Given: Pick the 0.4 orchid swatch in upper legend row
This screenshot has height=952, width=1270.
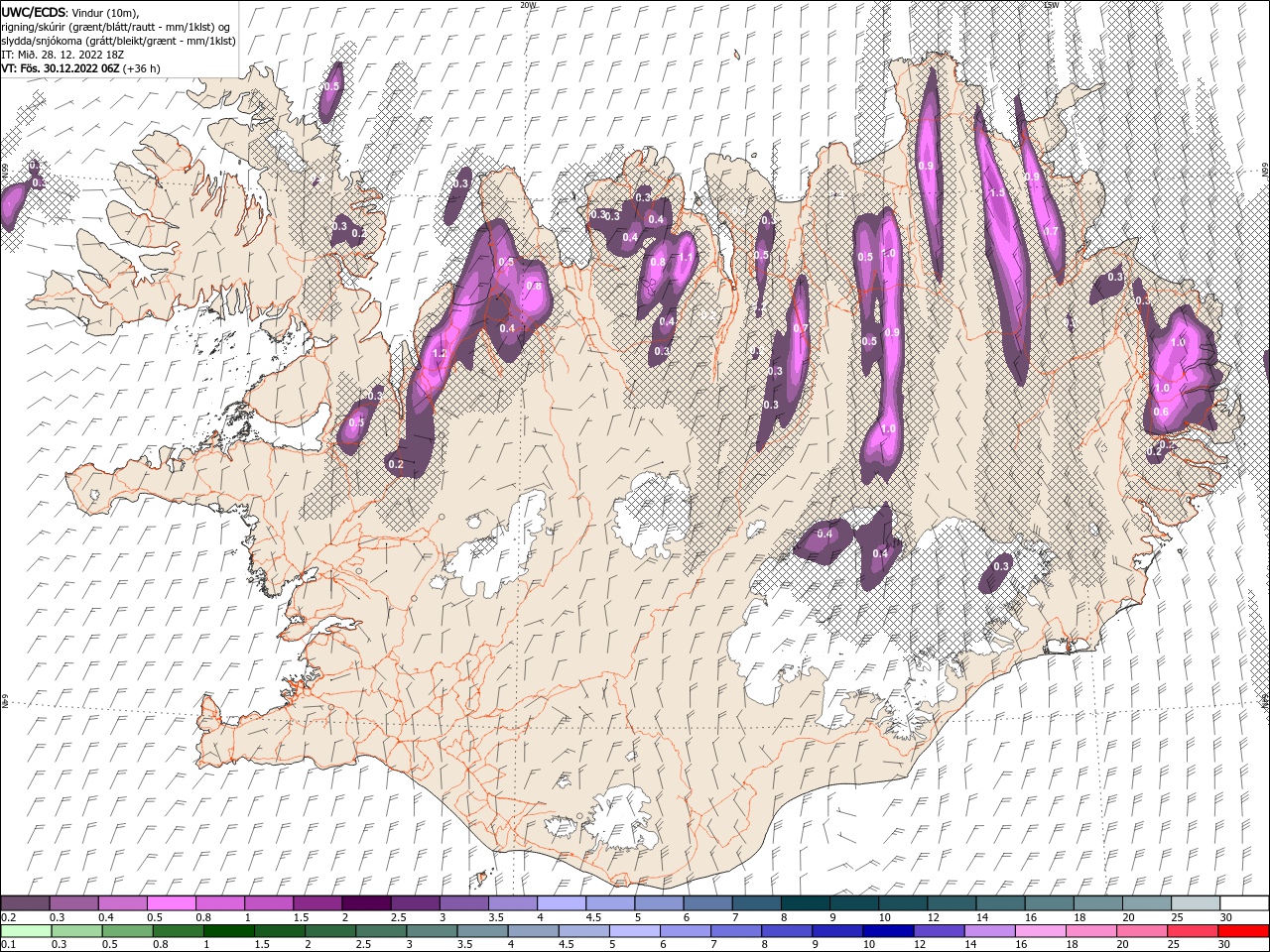Looking at the screenshot, I should [122, 903].
